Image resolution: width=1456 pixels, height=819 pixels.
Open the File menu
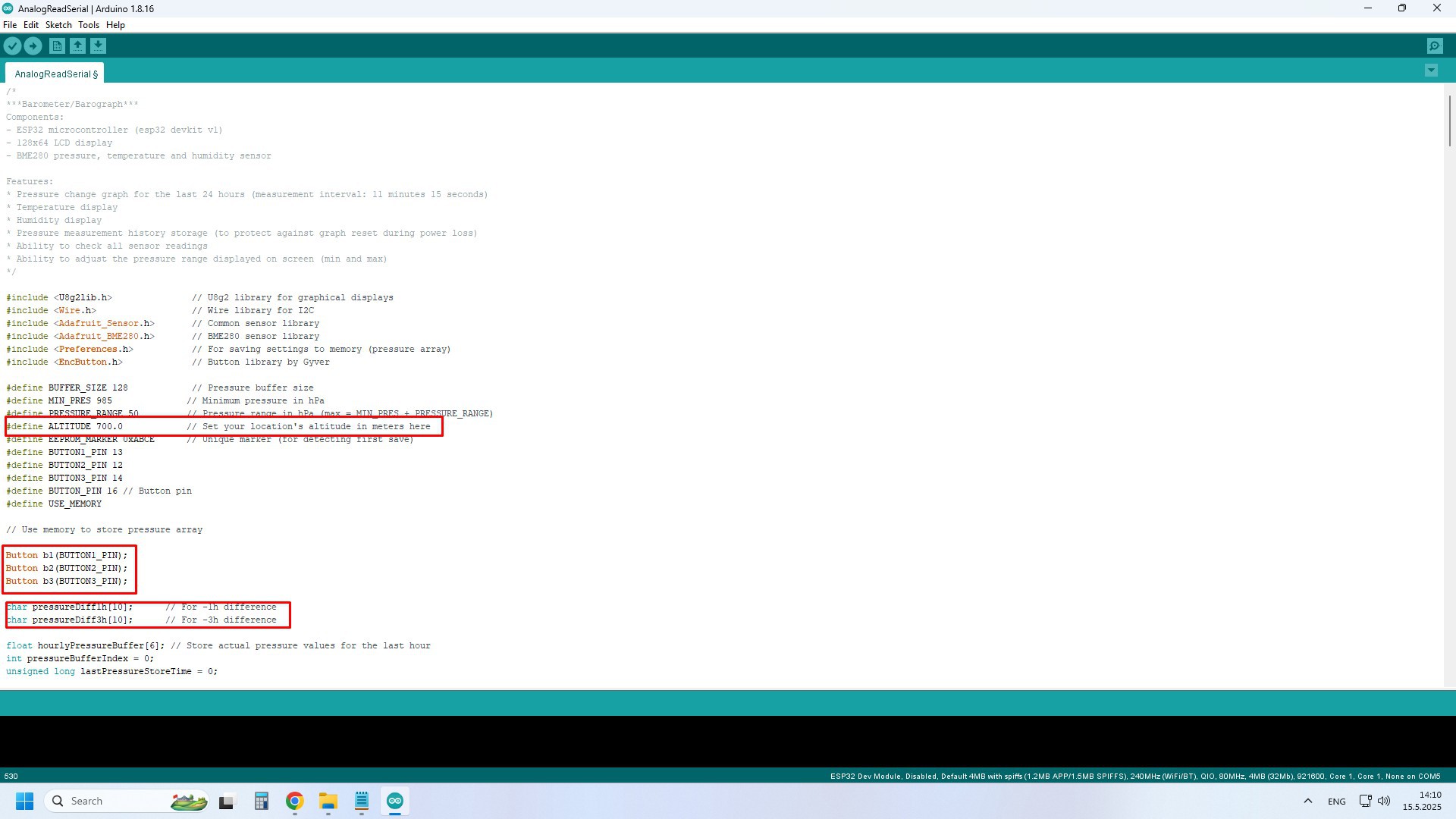10,25
